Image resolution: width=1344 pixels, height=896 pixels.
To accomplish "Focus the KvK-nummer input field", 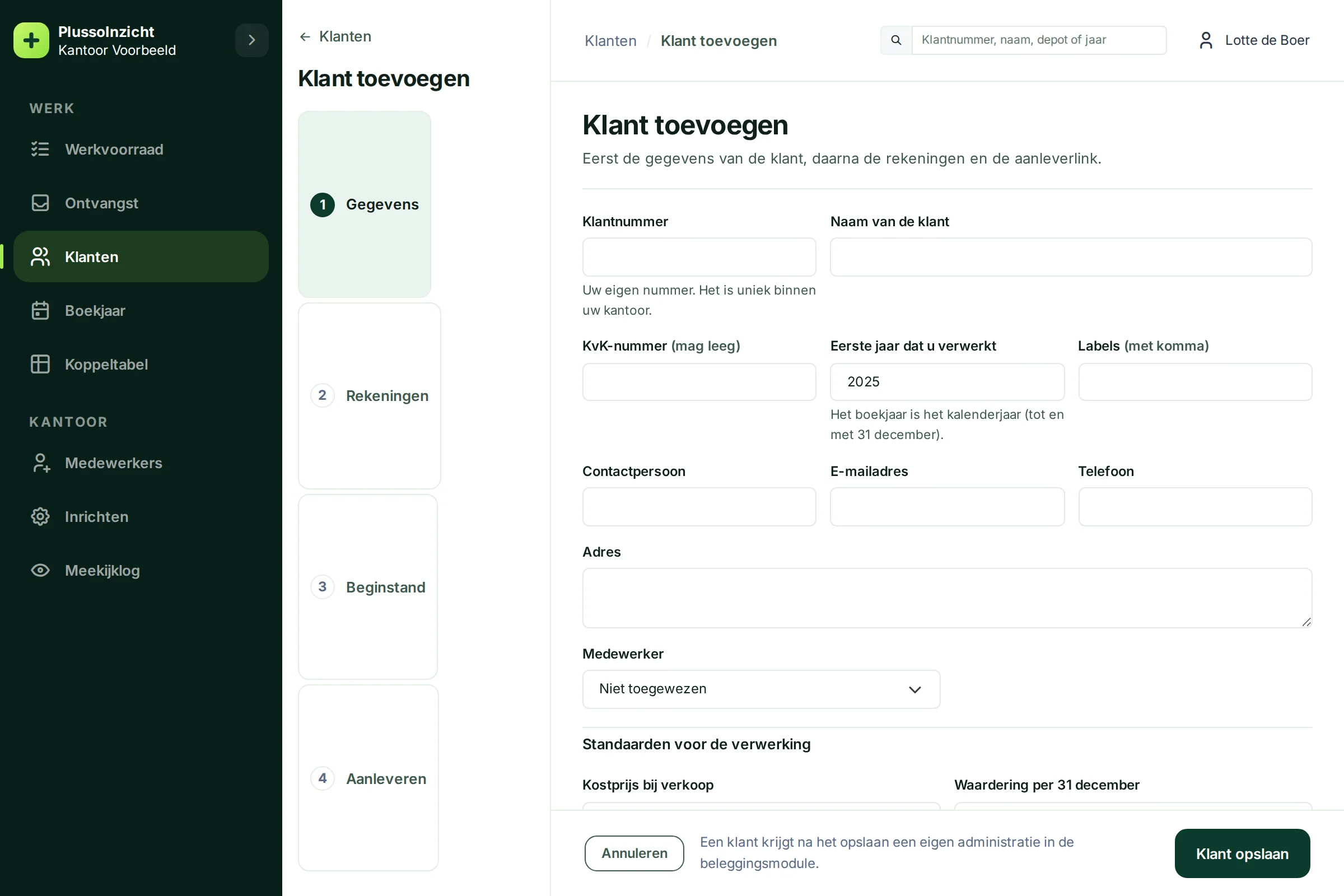I will point(699,382).
